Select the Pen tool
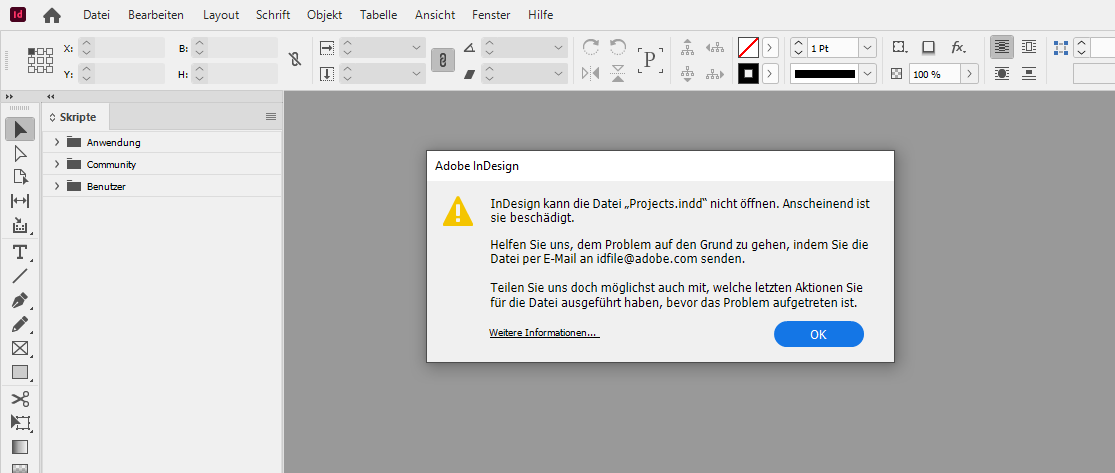The height and width of the screenshot is (473, 1115). (x=20, y=300)
